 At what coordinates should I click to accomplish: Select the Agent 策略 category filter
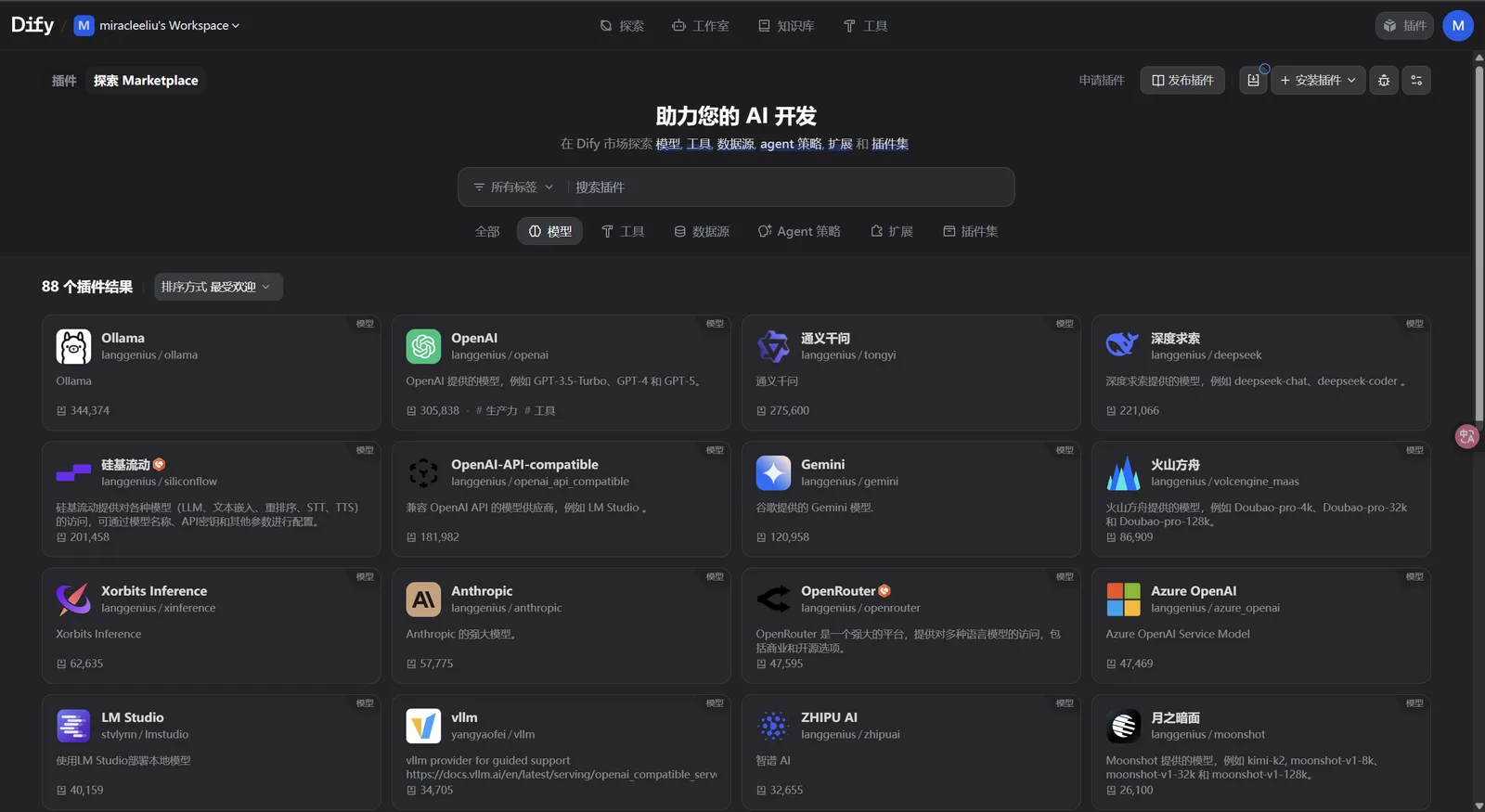click(799, 231)
